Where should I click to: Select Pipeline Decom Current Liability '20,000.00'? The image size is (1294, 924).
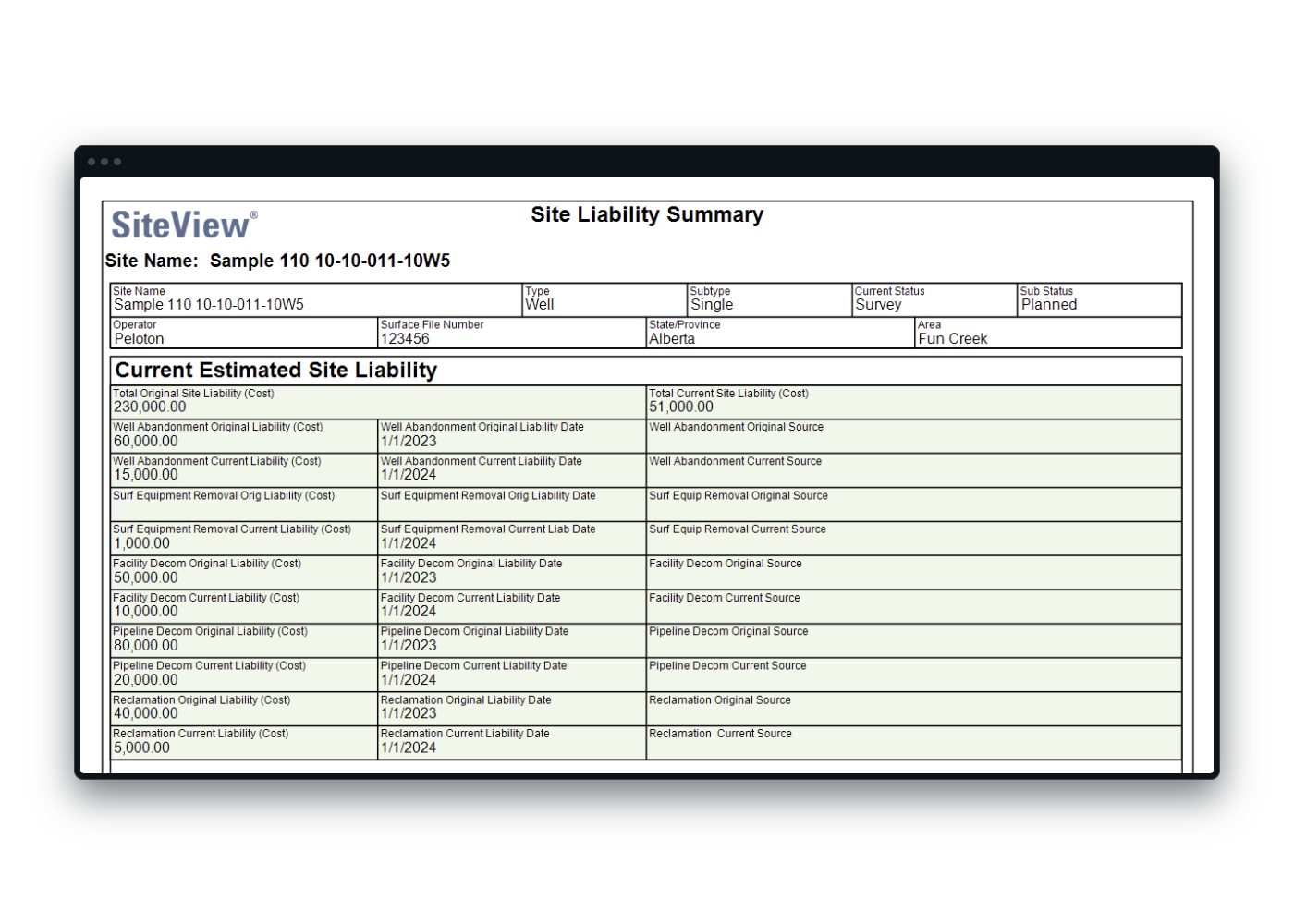(x=146, y=680)
